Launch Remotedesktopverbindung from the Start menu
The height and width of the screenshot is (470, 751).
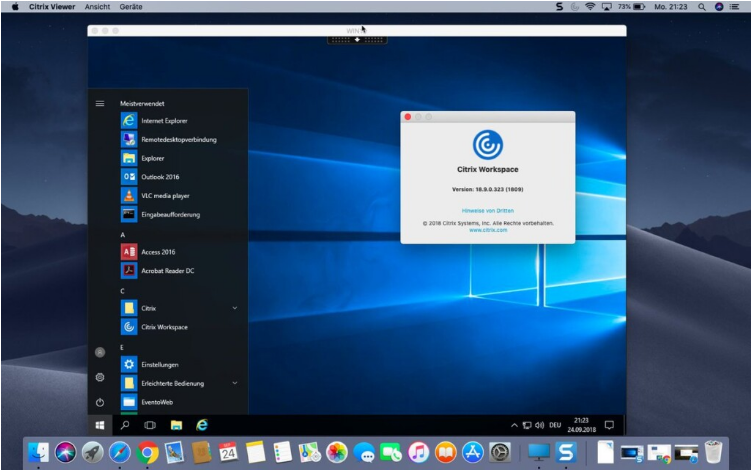177,139
